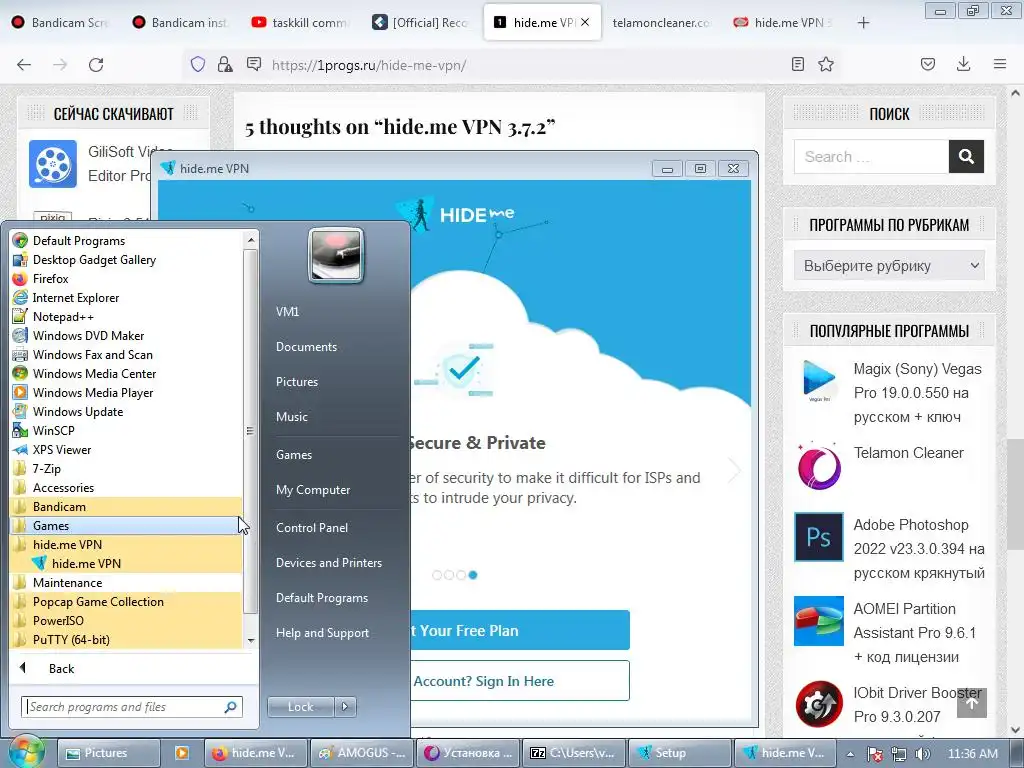1024x768 pixels.
Task: Open a new Firefox tab
Action: click(x=863, y=23)
